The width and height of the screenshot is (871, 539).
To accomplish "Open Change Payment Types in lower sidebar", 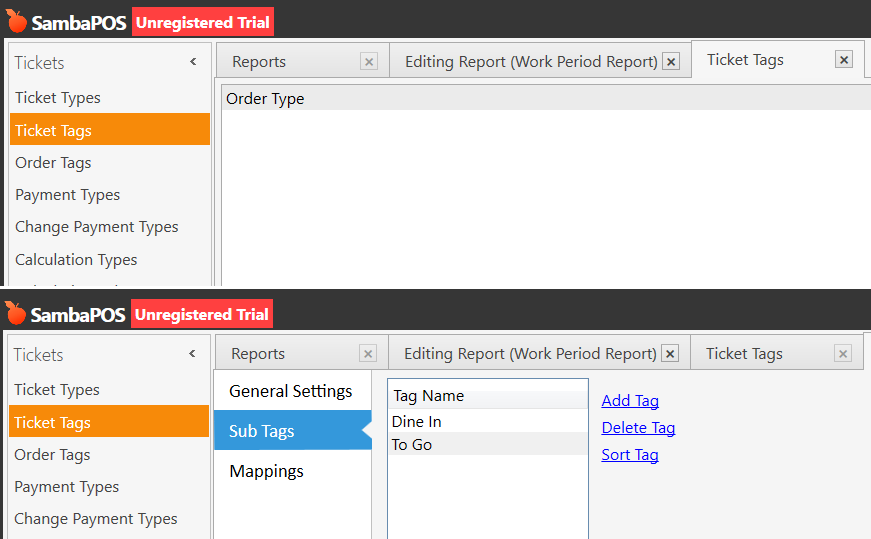I will [x=109, y=519].
